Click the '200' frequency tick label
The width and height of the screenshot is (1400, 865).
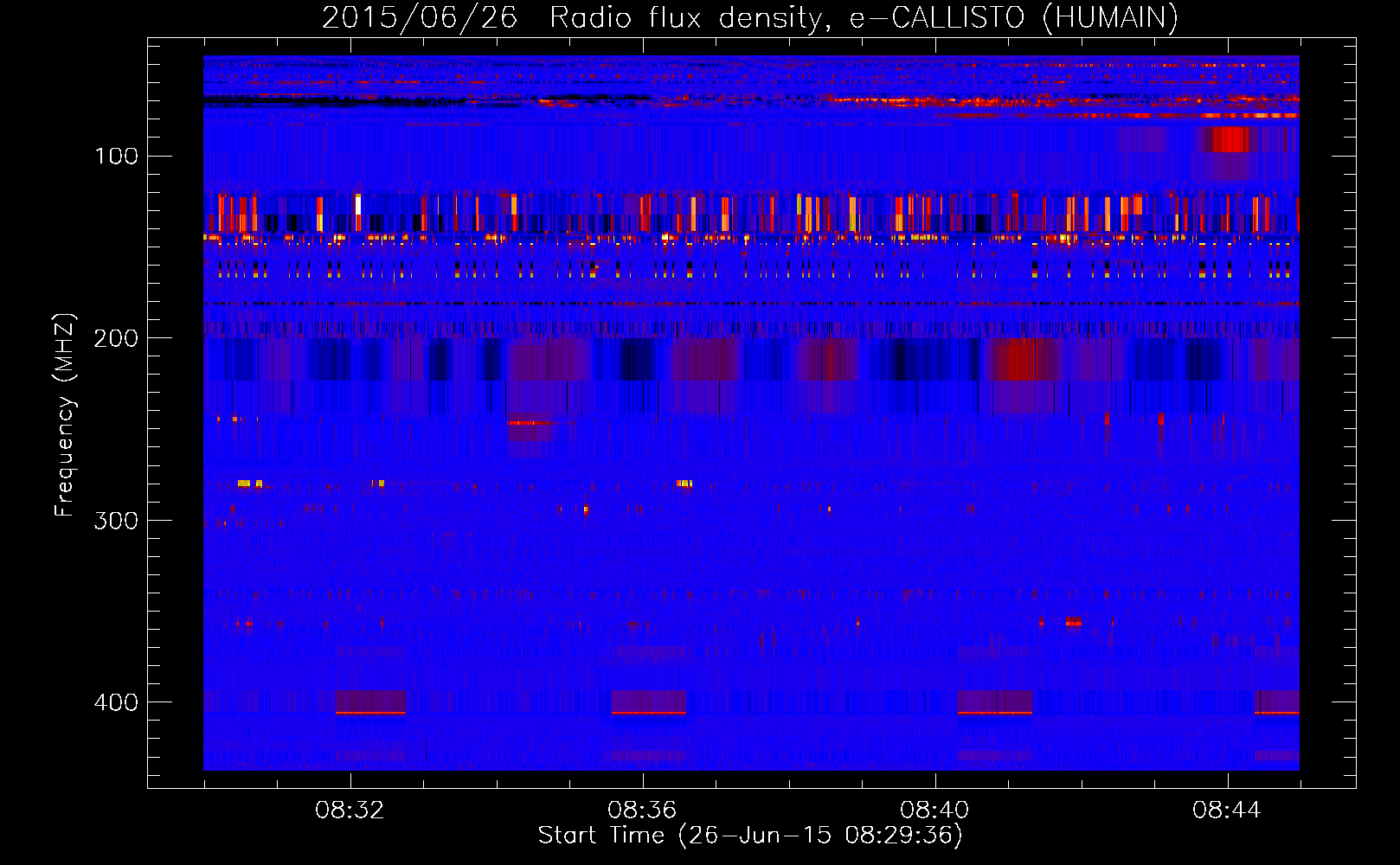[x=117, y=338]
